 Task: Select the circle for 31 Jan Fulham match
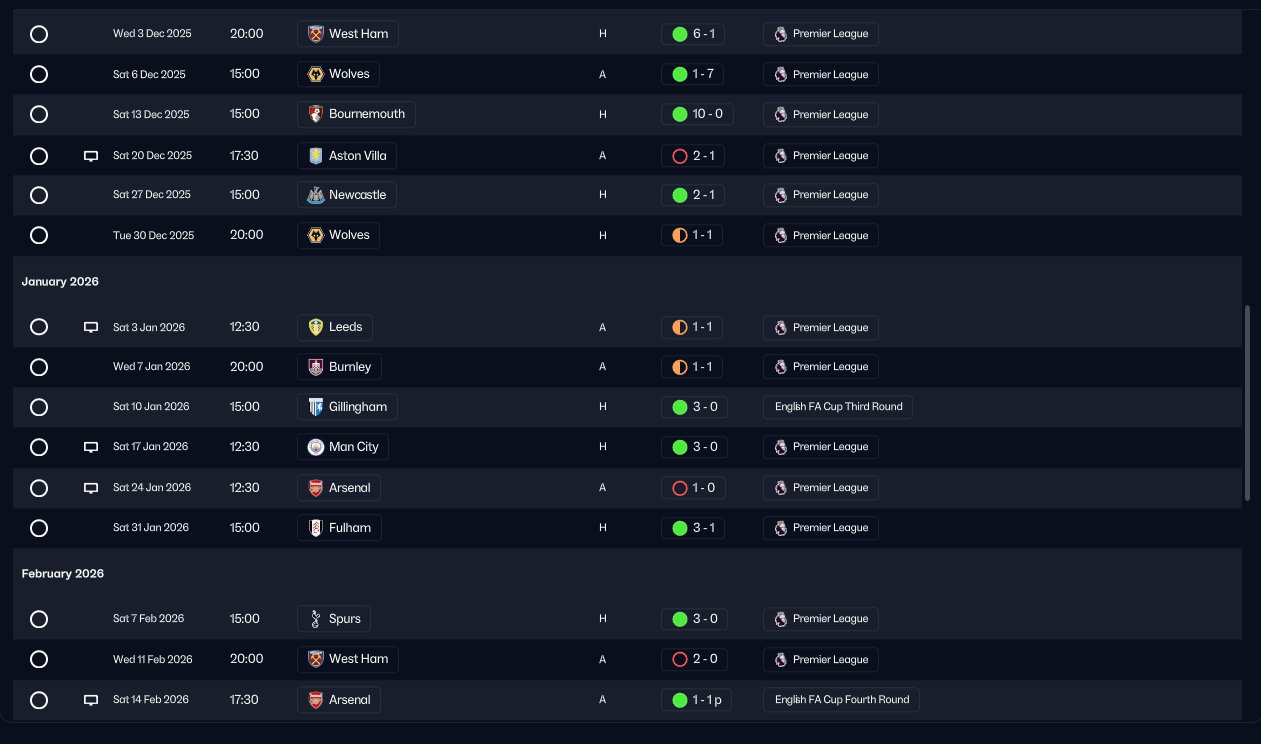[39, 528]
